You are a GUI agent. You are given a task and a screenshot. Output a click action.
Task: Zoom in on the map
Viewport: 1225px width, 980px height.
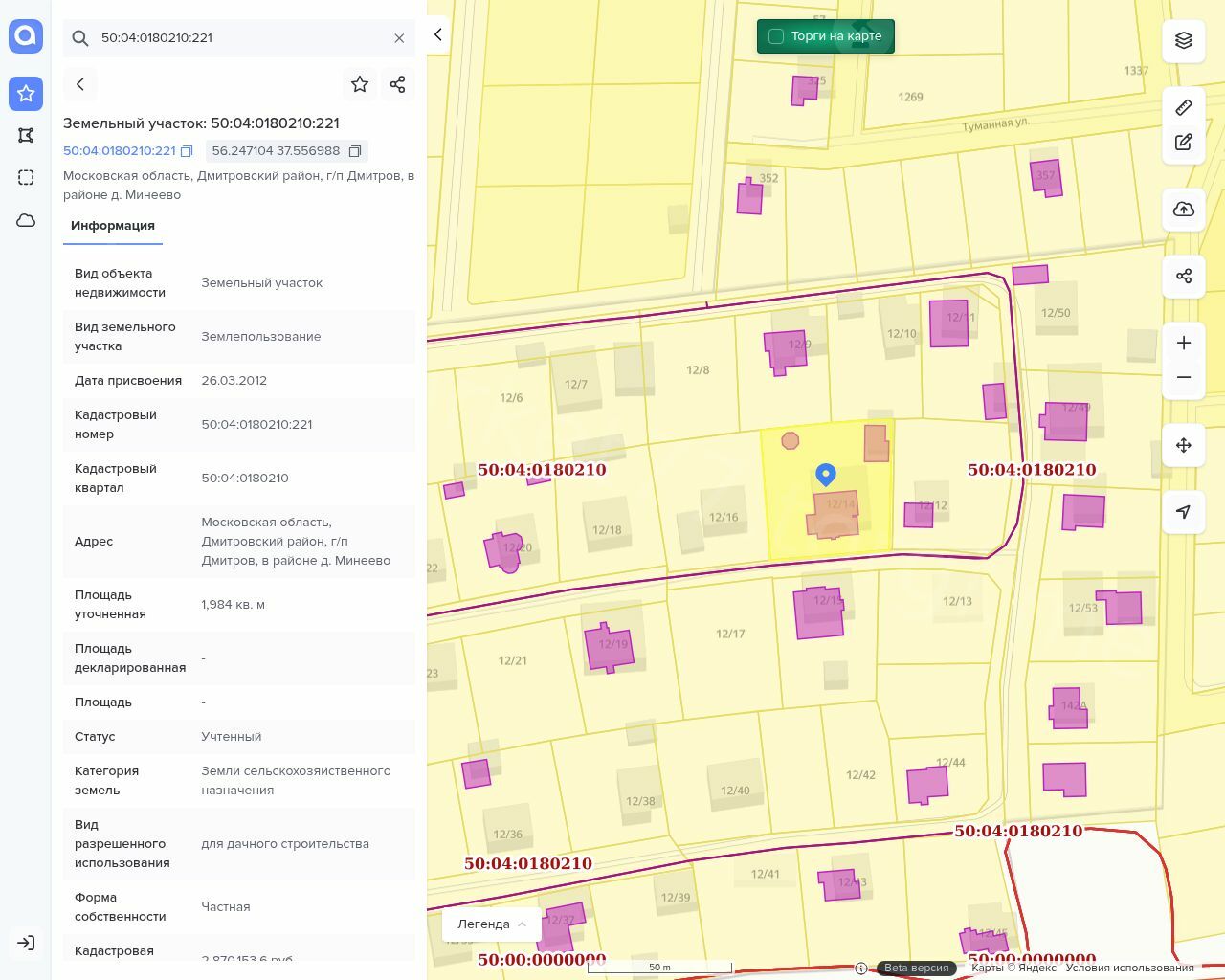pyautogui.click(x=1184, y=343)
